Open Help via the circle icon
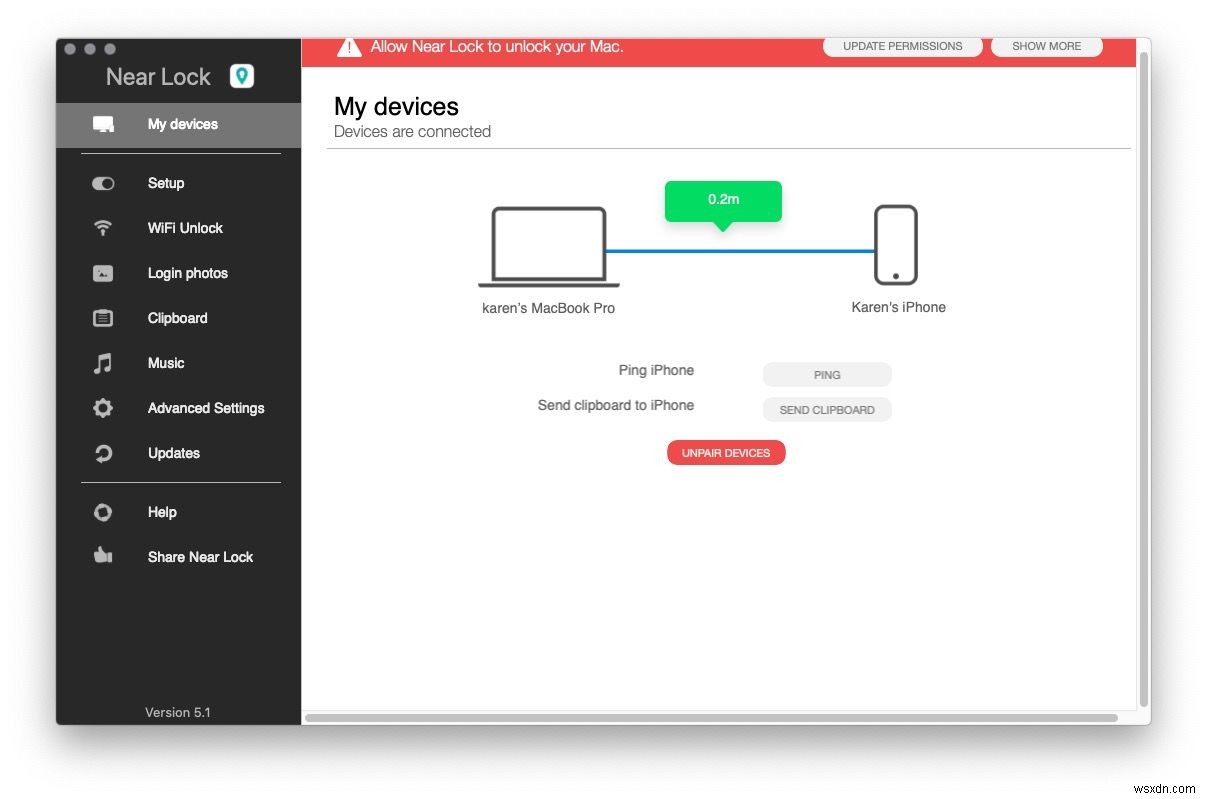This screenshot has width=1207, height=799. [103, 511]
